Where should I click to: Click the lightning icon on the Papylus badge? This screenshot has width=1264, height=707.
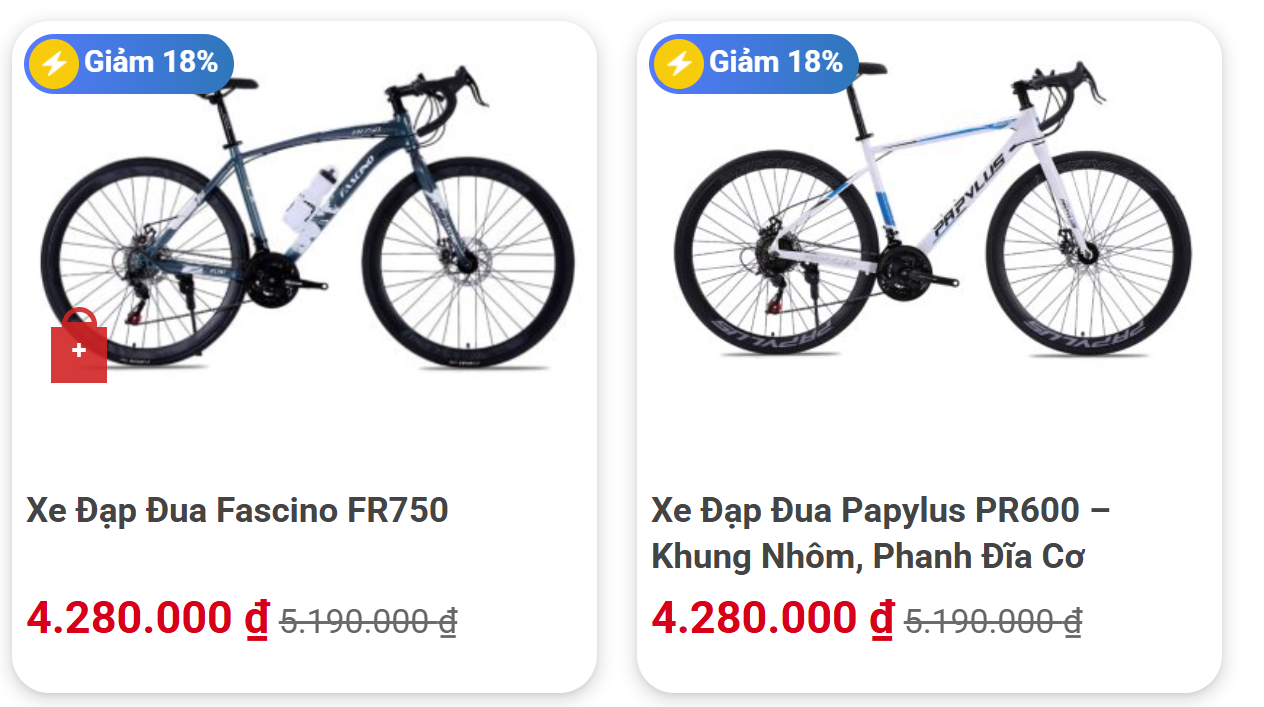tap(679, 64)
